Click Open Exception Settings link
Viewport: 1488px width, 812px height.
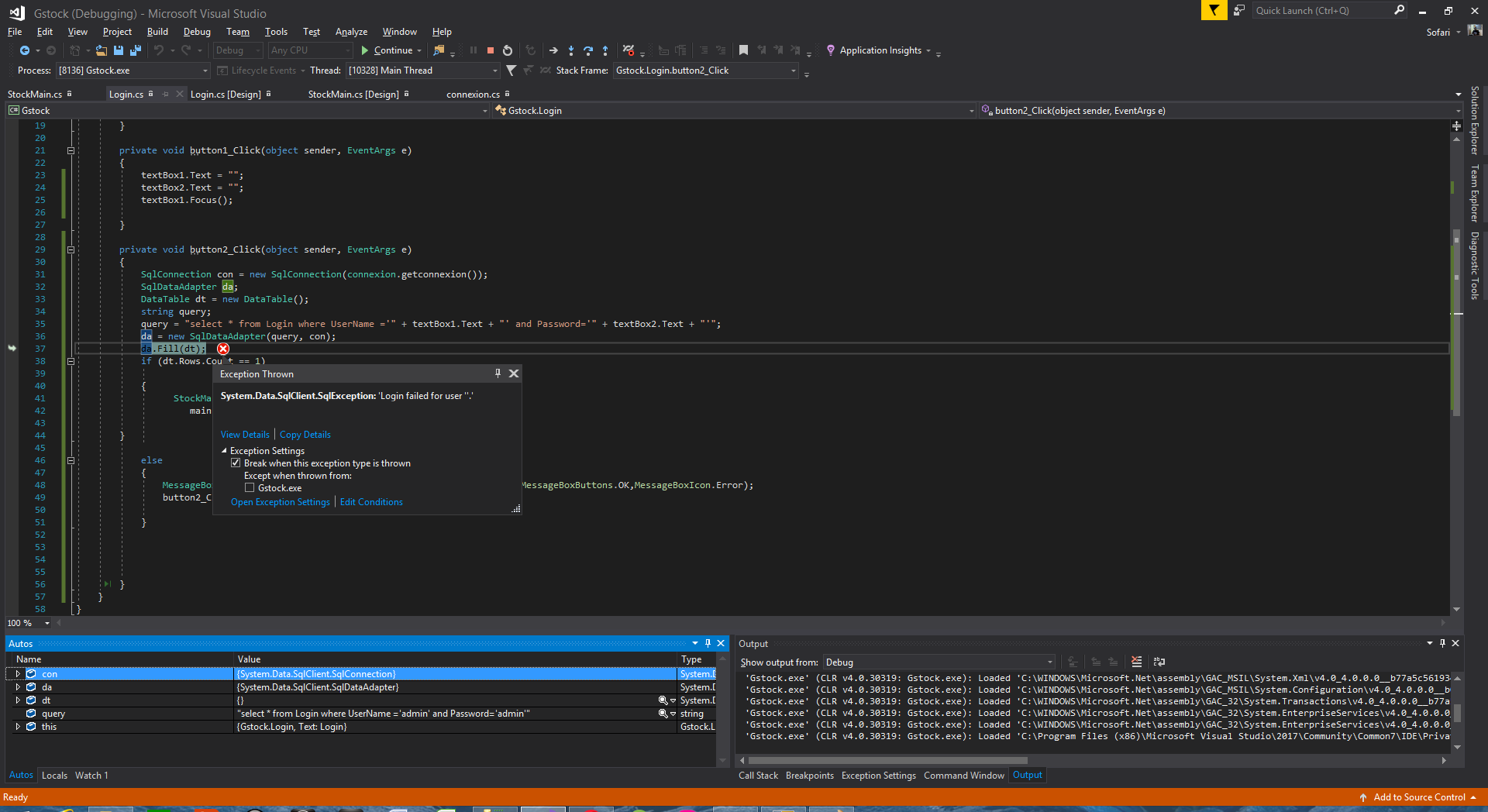click(x=281, y=502)
